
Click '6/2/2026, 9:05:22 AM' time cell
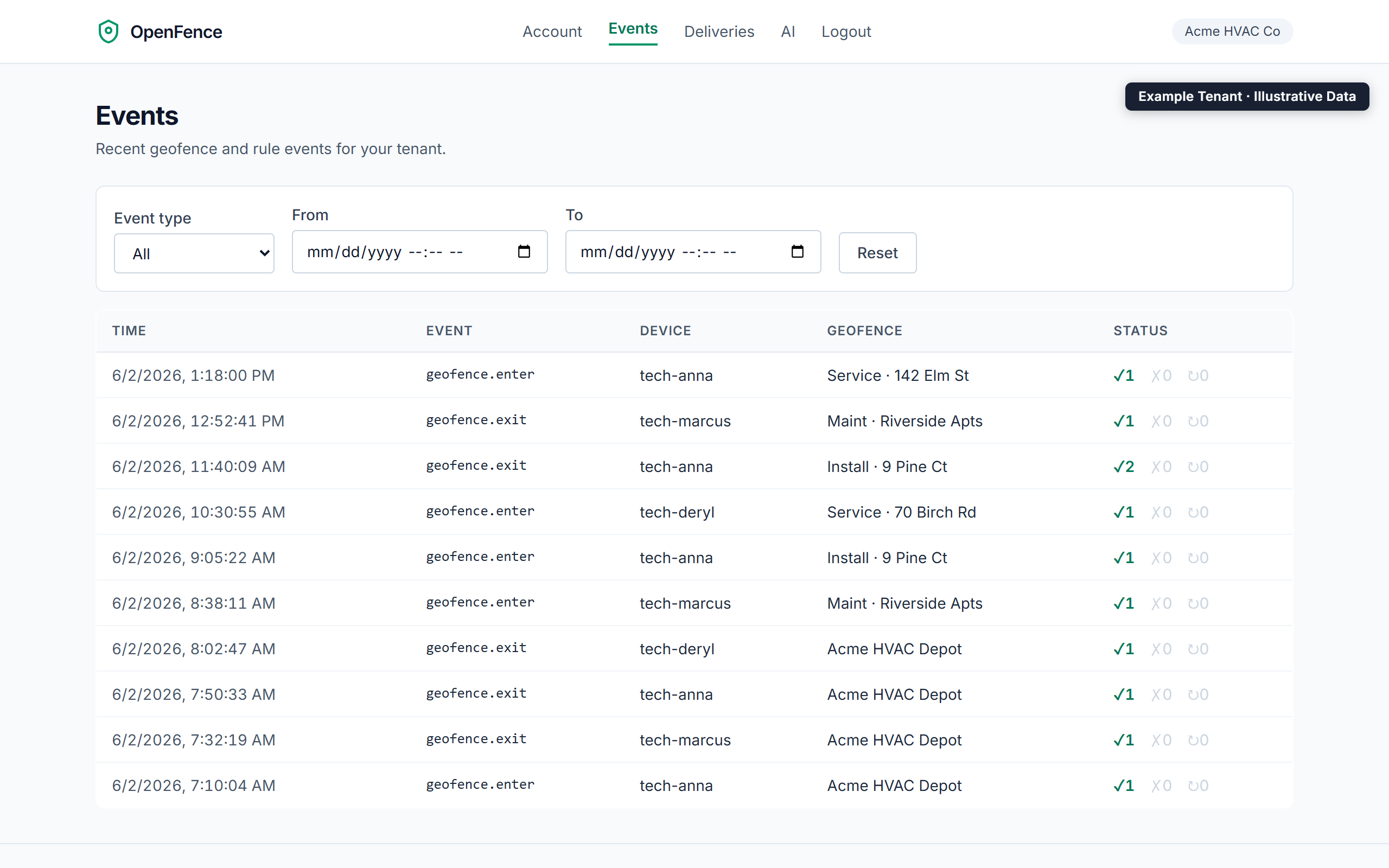(194, 558)
